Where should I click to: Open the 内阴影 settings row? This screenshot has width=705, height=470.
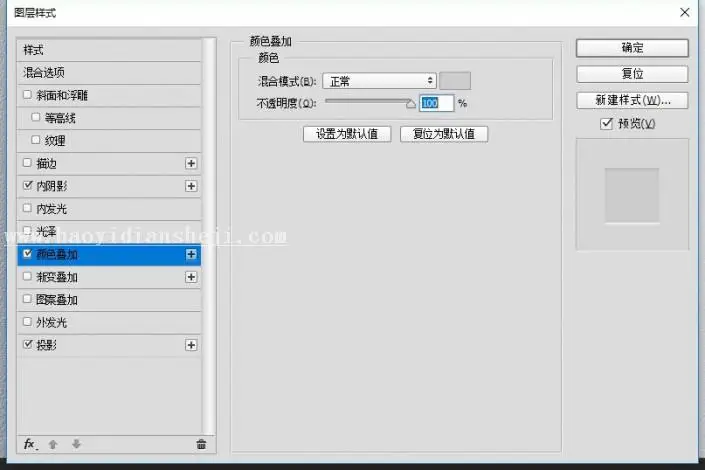pyautogui.click(x=109, y=186)
